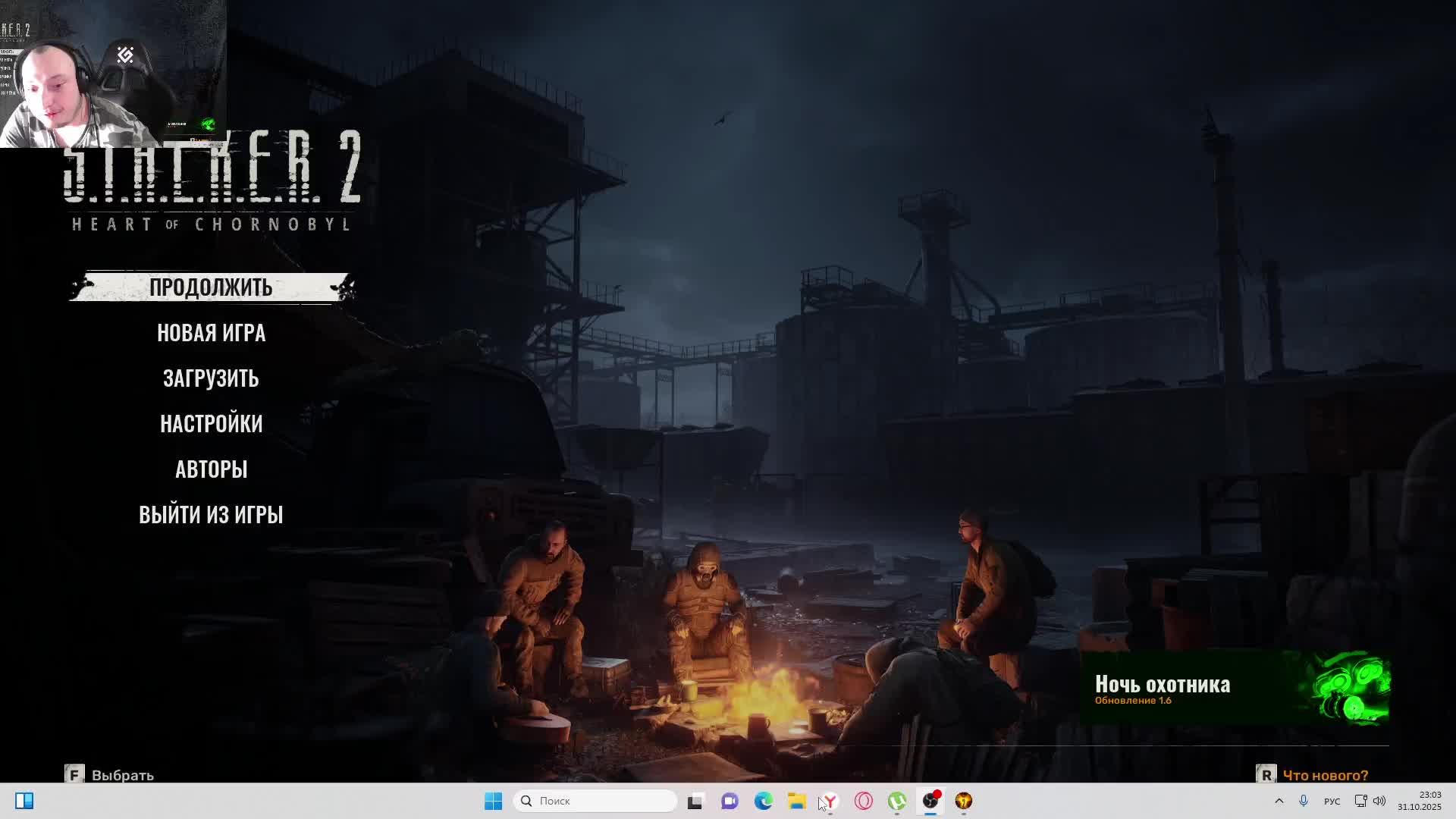Open File Explorer from the taskbar
This screenshot has height=819, width=1456.
pyautogui.click(x=796, y=801)
